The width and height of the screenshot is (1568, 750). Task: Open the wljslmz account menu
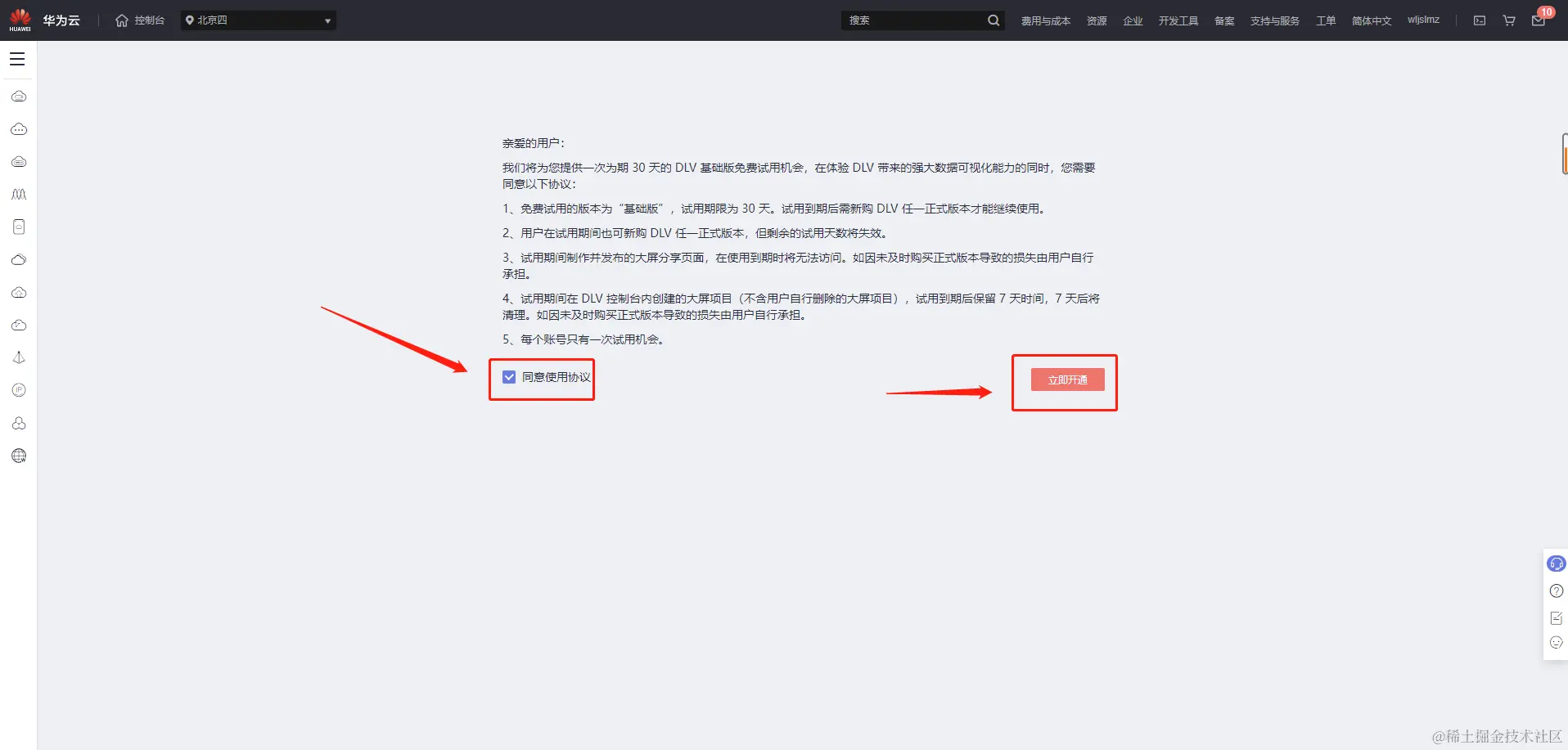(x=1423, y=20)
